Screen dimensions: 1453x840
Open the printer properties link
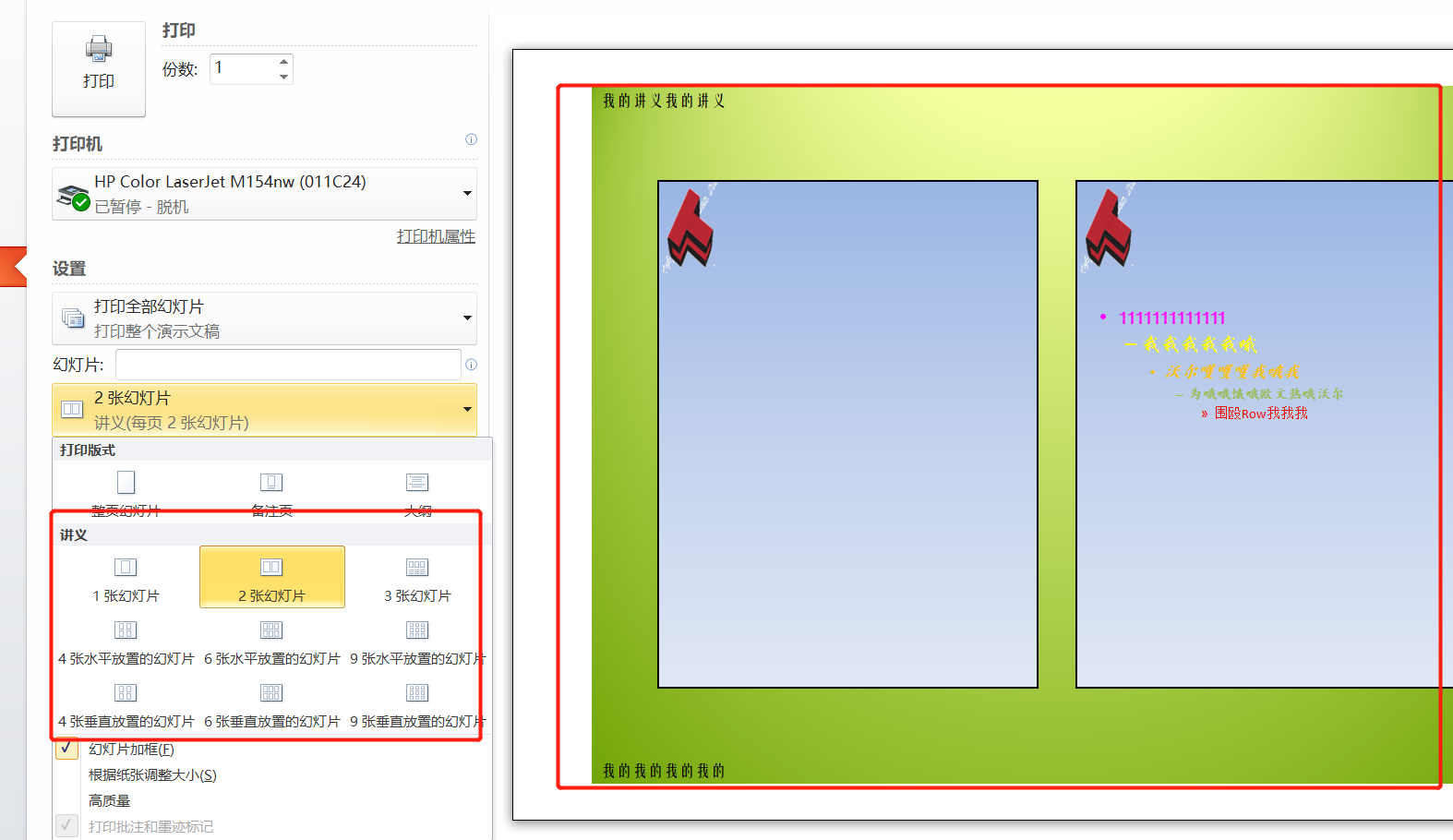point(436,236)
